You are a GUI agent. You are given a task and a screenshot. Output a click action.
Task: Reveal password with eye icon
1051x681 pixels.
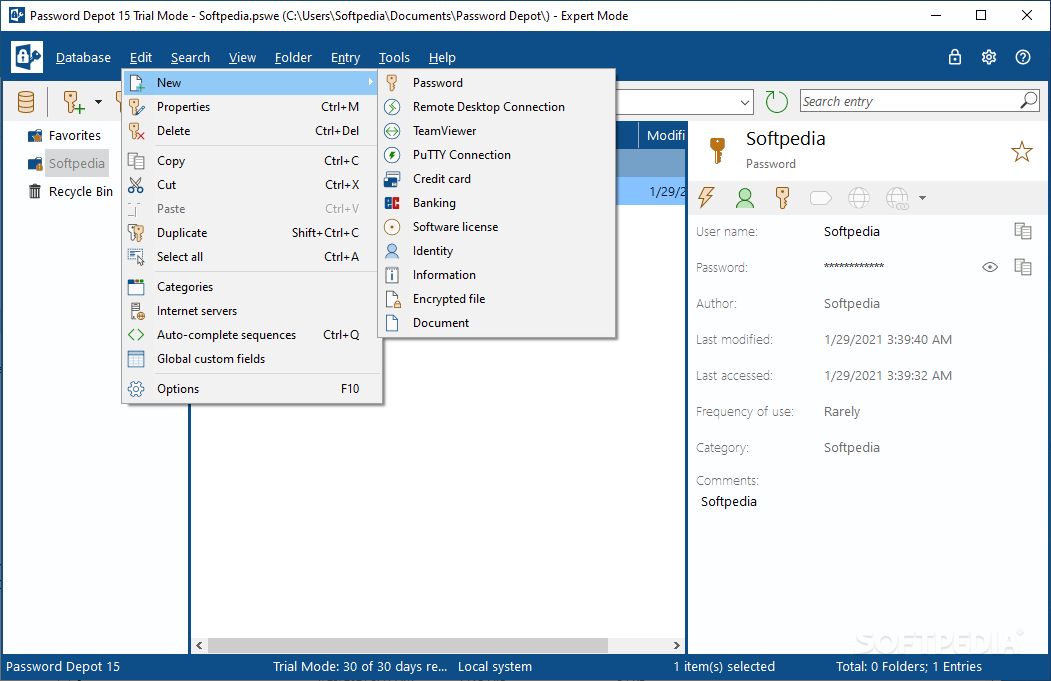coord(990,267)
